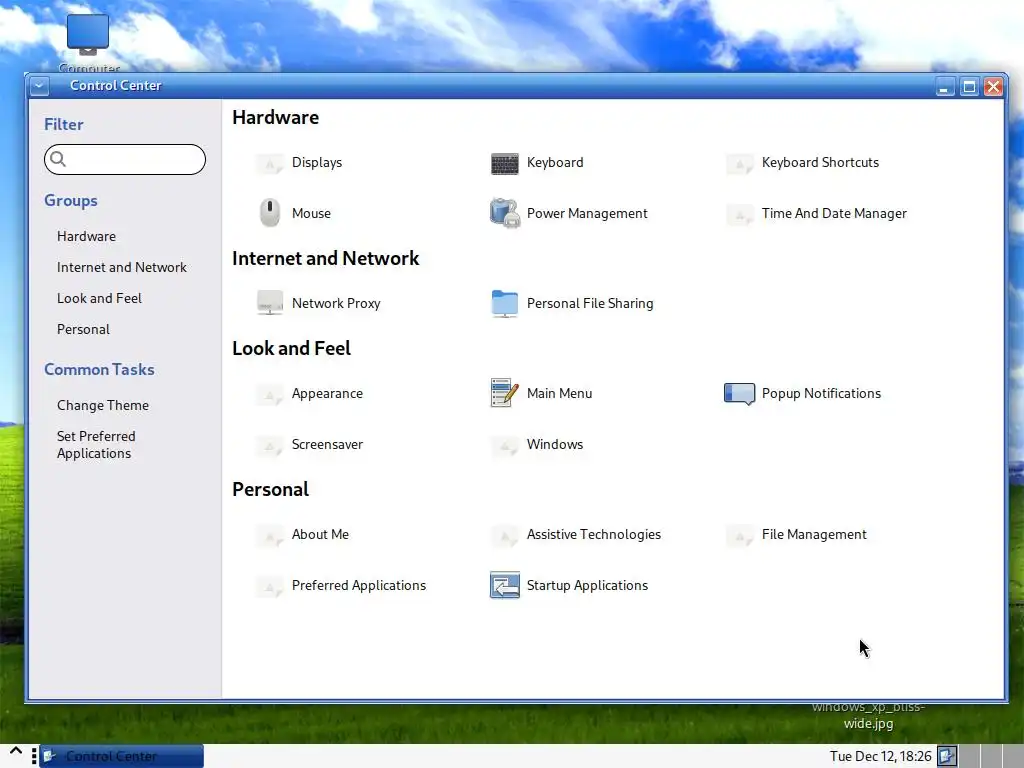Click the tray icon beside the clock

pyautogui.click(x=947, y=756)
